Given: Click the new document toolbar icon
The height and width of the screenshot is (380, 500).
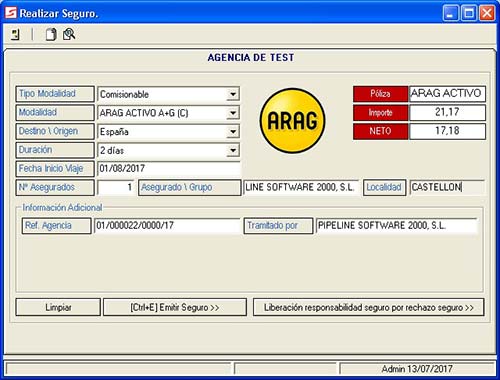Looking at the screenshot, I should coord(51,34).
